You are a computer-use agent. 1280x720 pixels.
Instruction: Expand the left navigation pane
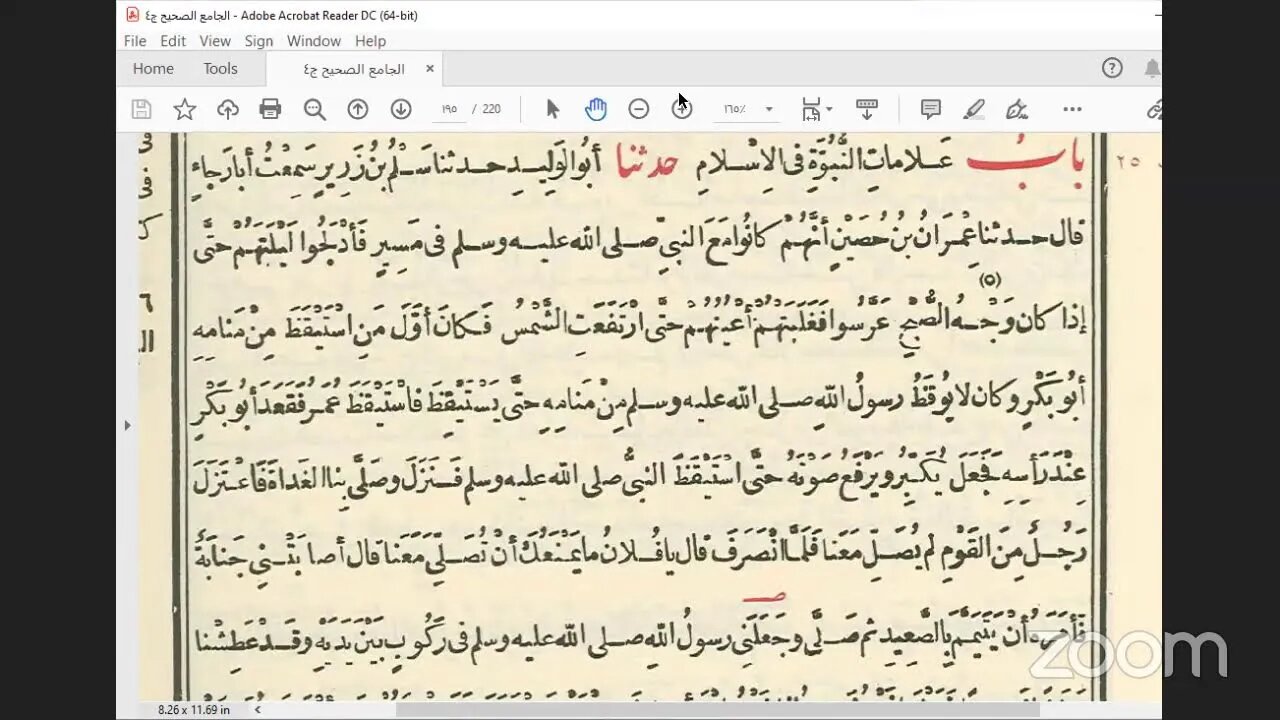(126, 425)
